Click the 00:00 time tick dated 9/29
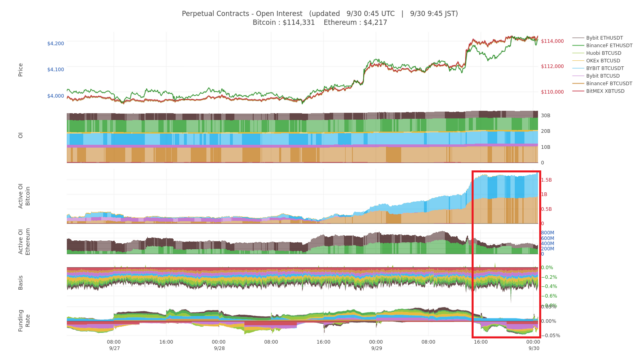The height and width of the screenshot is (360, 640). pyautogui.click(x=376, y=342)
